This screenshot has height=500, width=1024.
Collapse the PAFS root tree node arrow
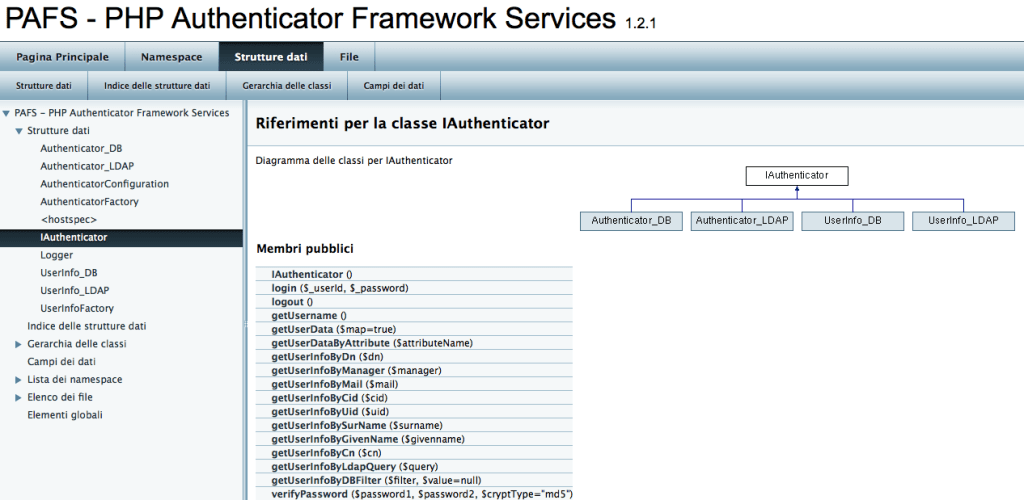pos(7,114)
